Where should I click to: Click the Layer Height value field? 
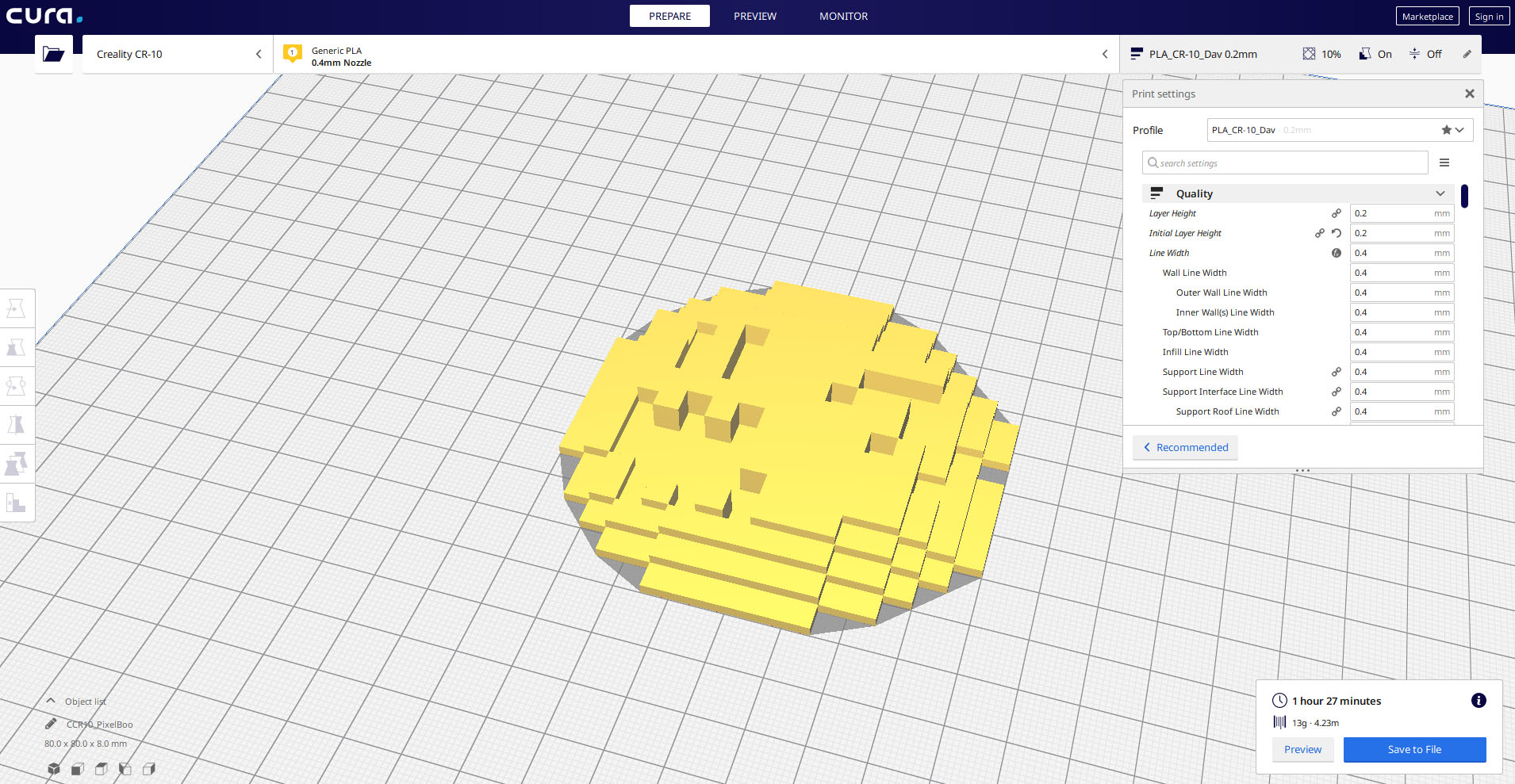(x=1402, y=213)
